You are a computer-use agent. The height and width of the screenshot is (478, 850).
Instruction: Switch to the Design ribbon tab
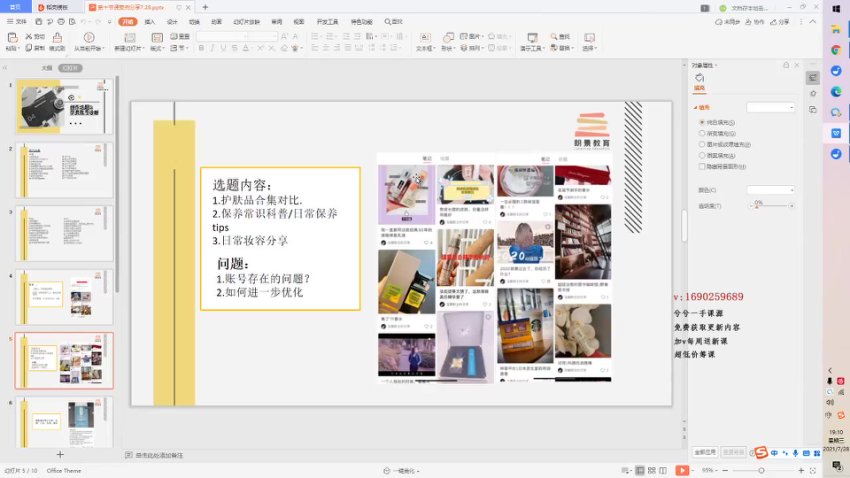[171, 21]
